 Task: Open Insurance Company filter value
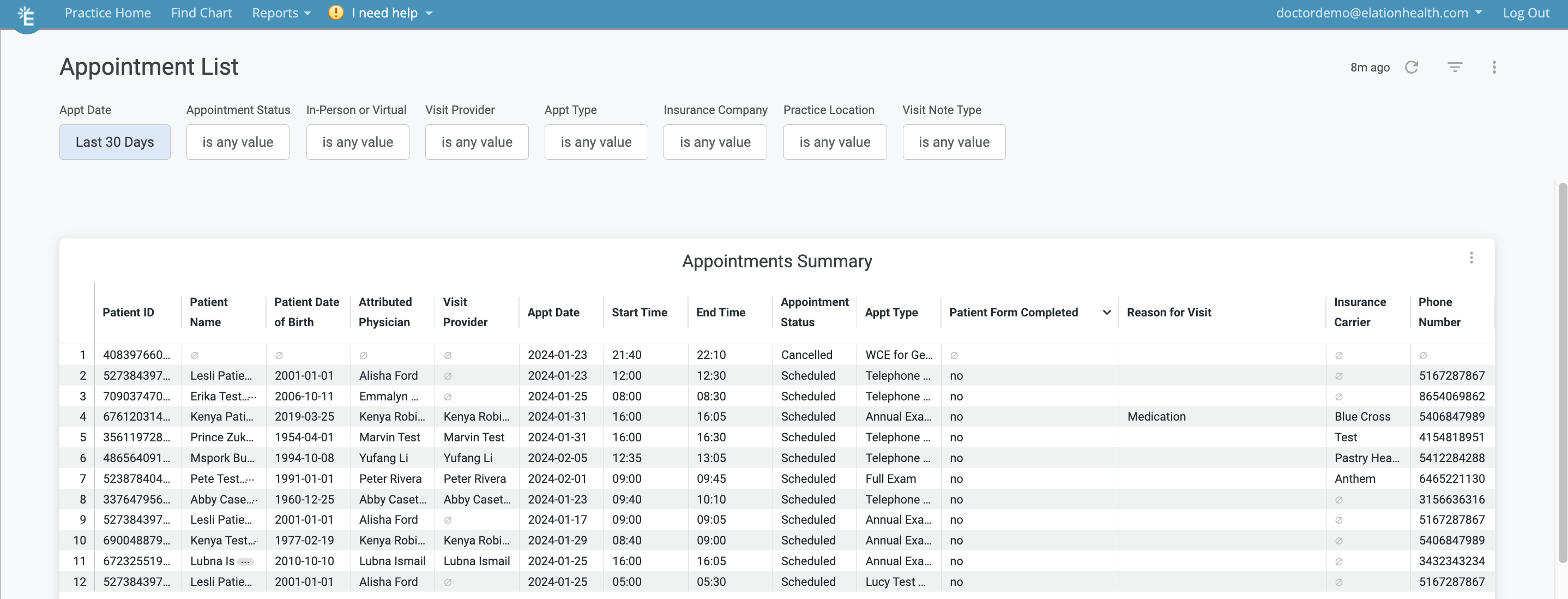coord(715,142)
